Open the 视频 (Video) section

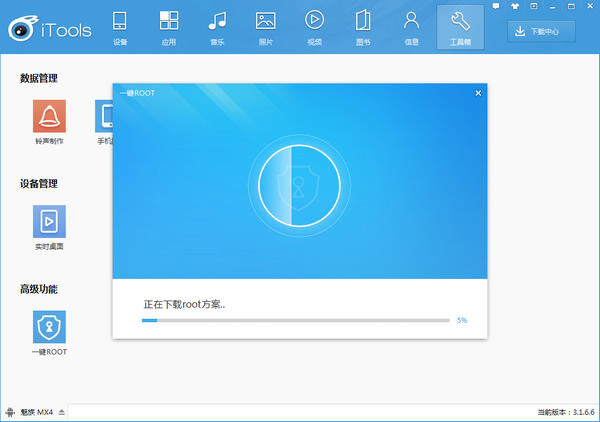click(x=314, y=26)
